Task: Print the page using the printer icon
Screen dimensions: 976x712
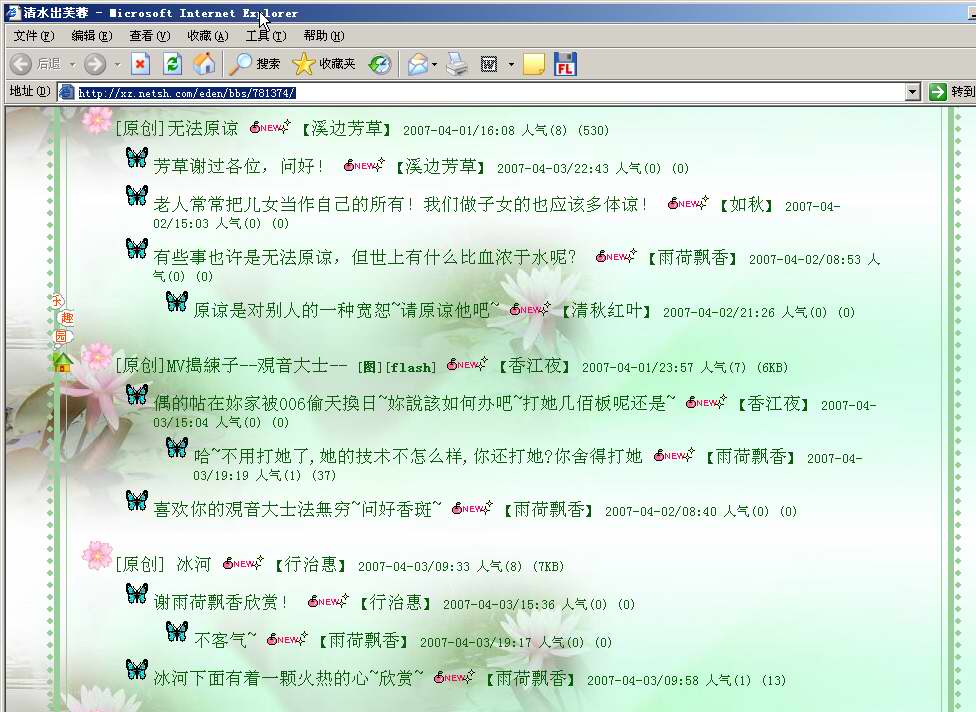Action: coord(457,63)
